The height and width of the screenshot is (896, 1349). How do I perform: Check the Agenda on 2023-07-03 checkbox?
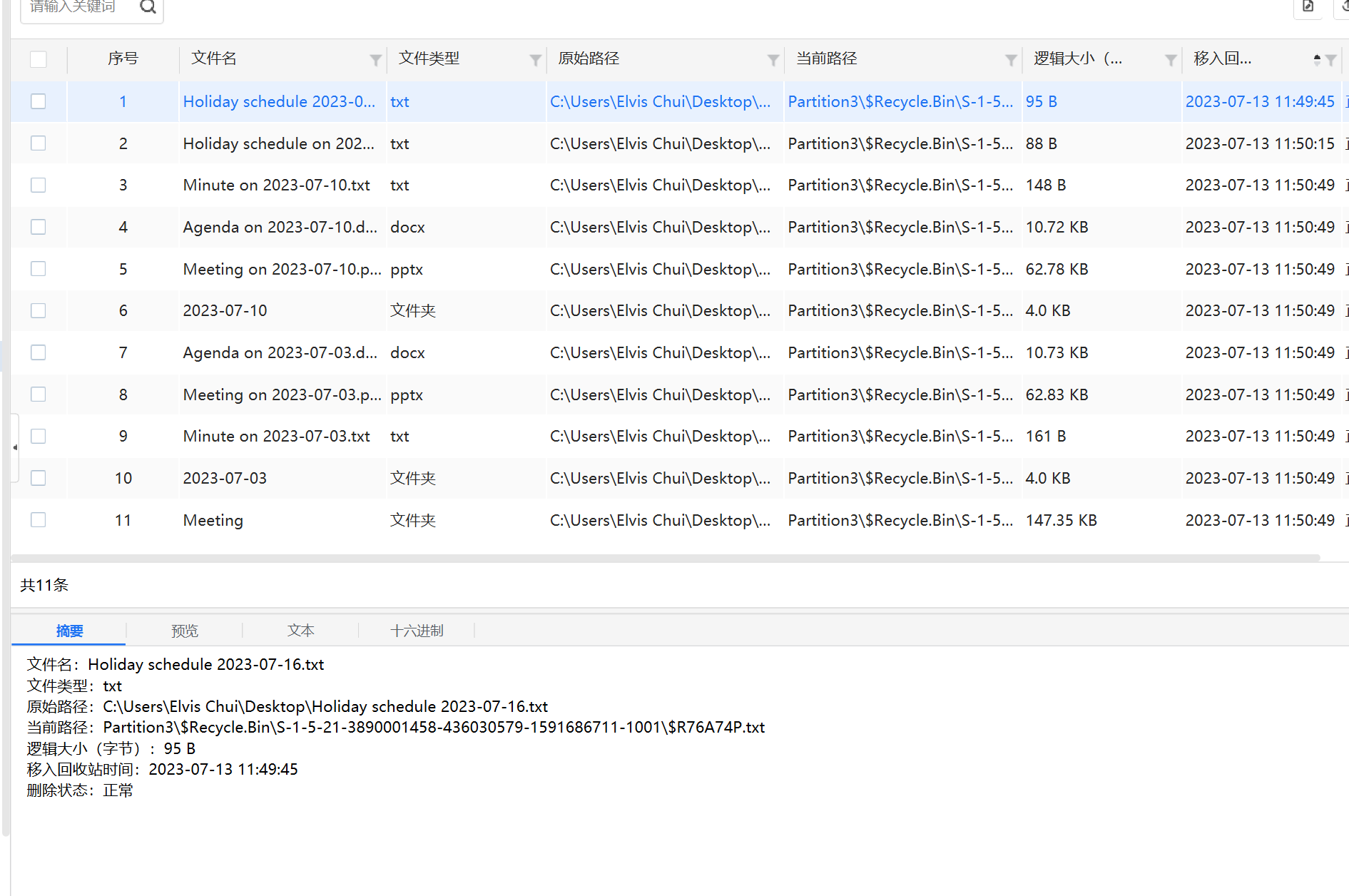(39, 352)
